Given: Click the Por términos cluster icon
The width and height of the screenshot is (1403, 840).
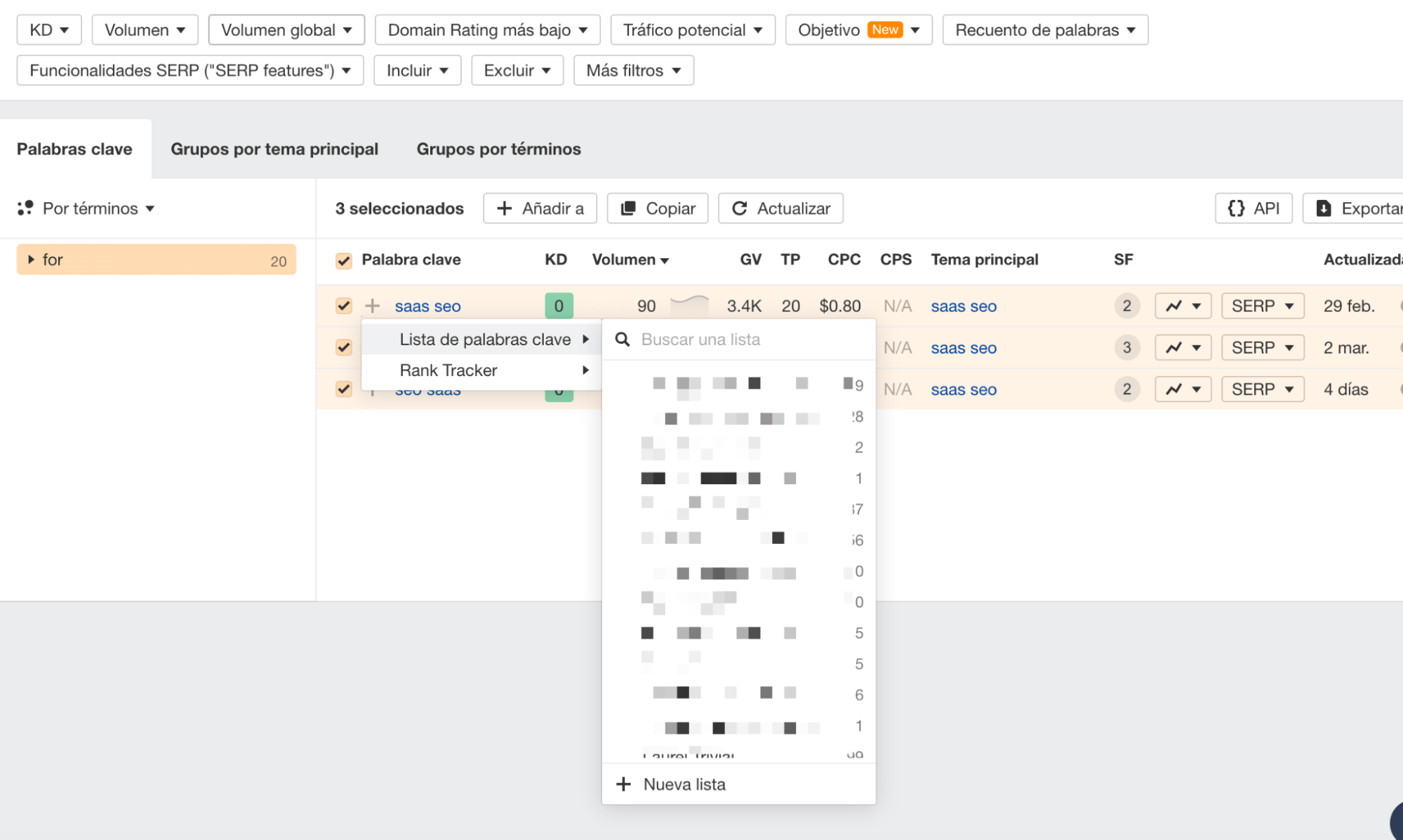Looking at the screenshot, I should coord(25,208).
